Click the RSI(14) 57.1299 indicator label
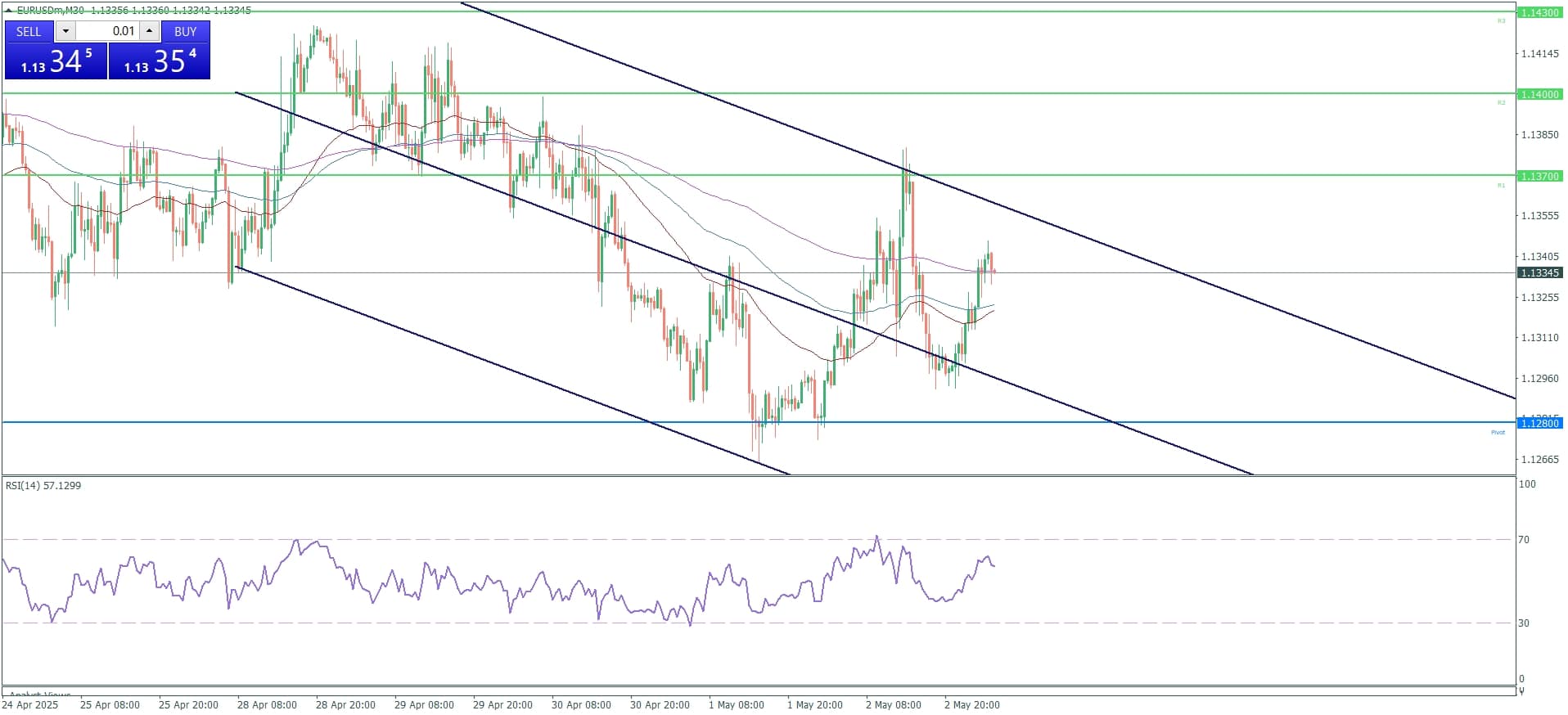 click(43, 485)
